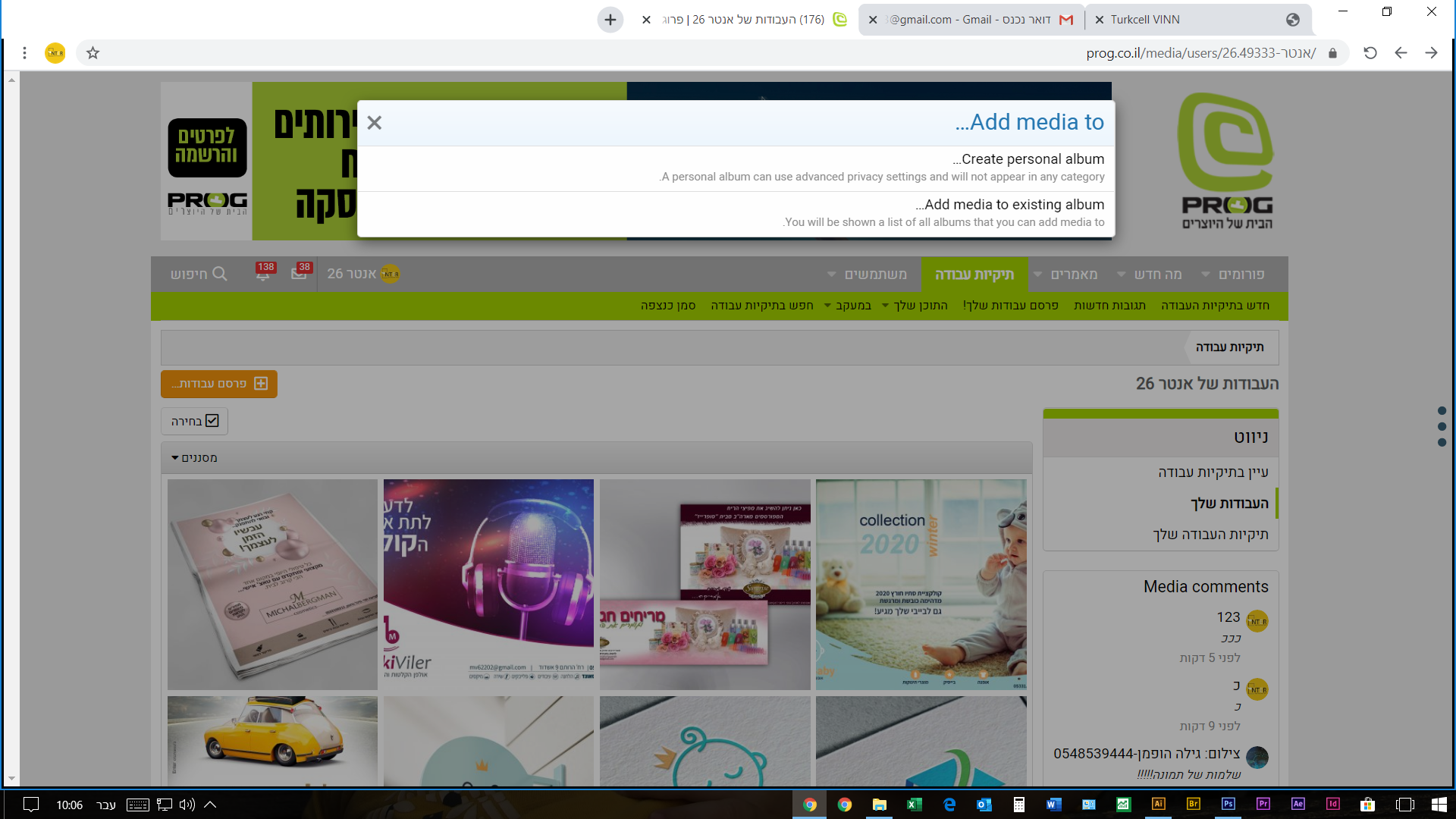Click the notifications bell icon showing 138

click(263, 274)
